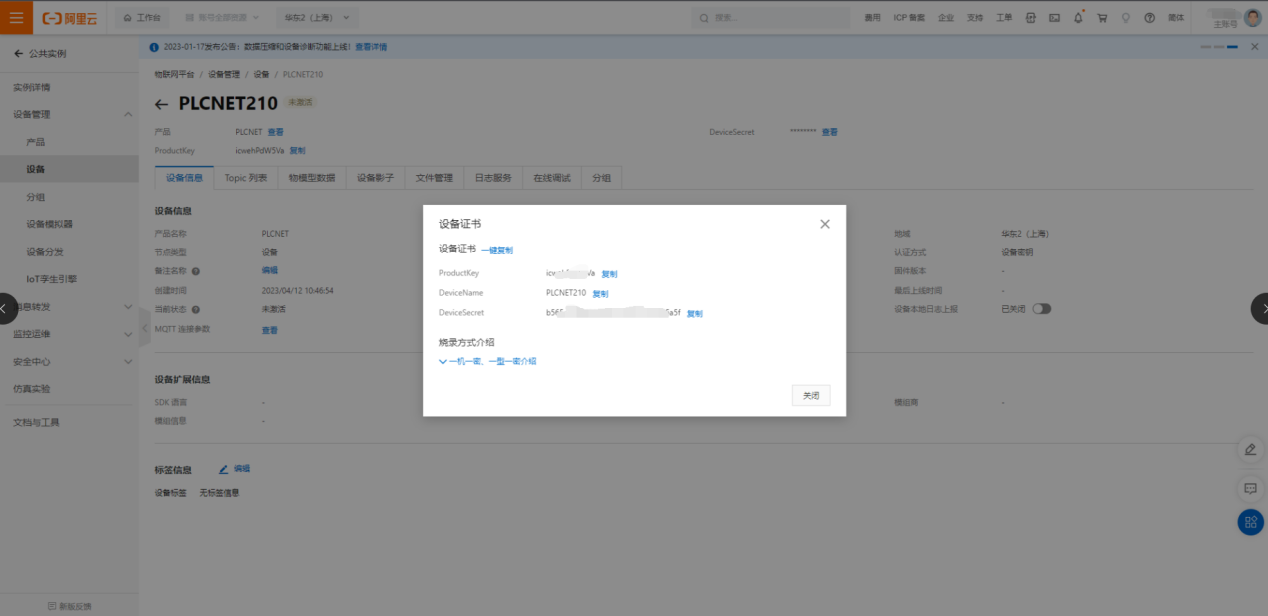Click the back arrow beside PLCNET210

pos(162,104)
